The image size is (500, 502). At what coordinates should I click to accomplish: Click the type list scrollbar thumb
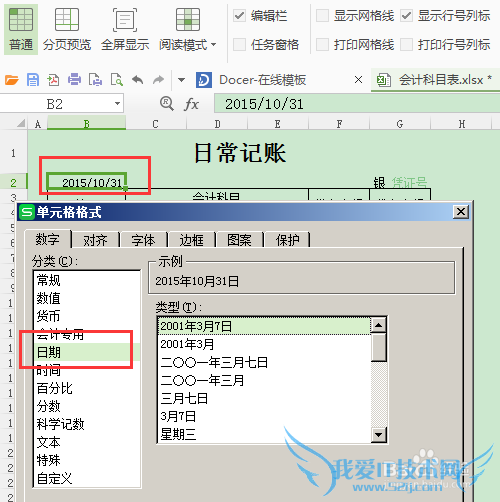(x=379, y=347)
